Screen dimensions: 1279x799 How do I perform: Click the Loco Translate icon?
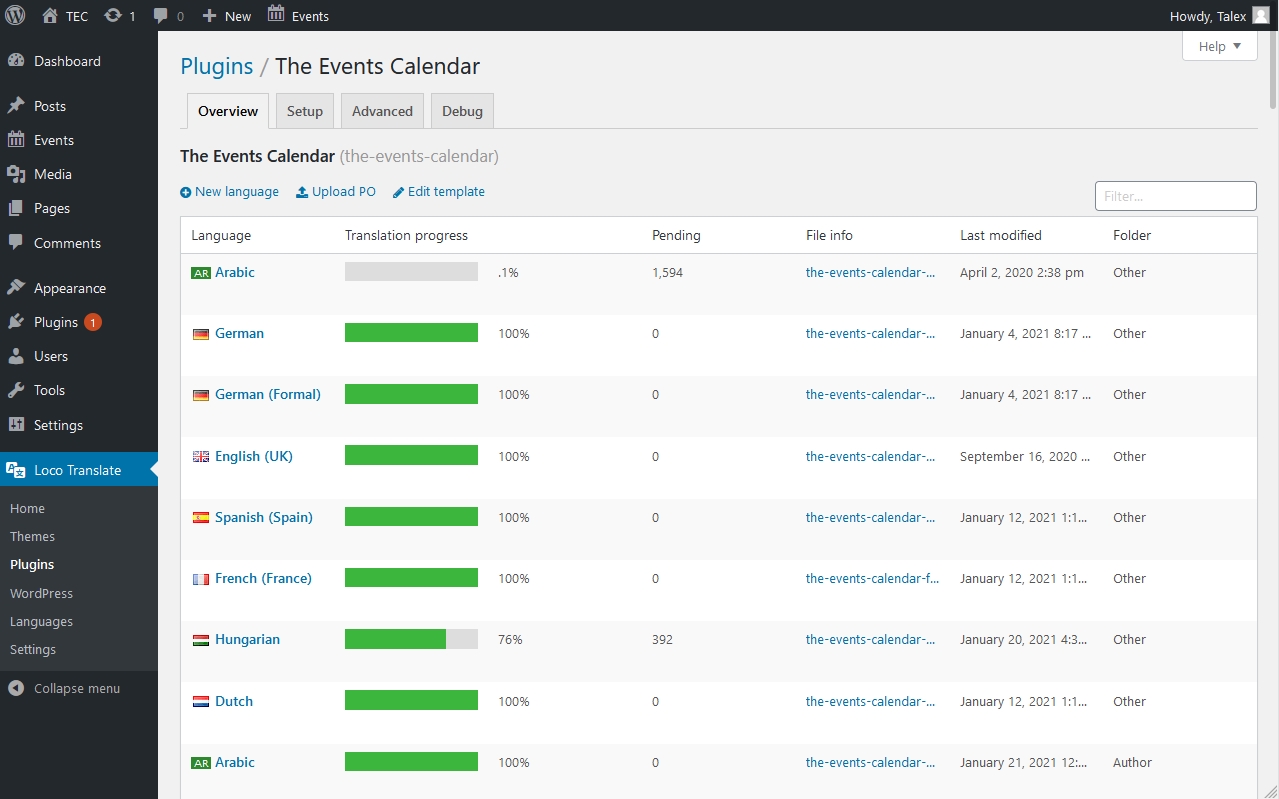point(16,470)
